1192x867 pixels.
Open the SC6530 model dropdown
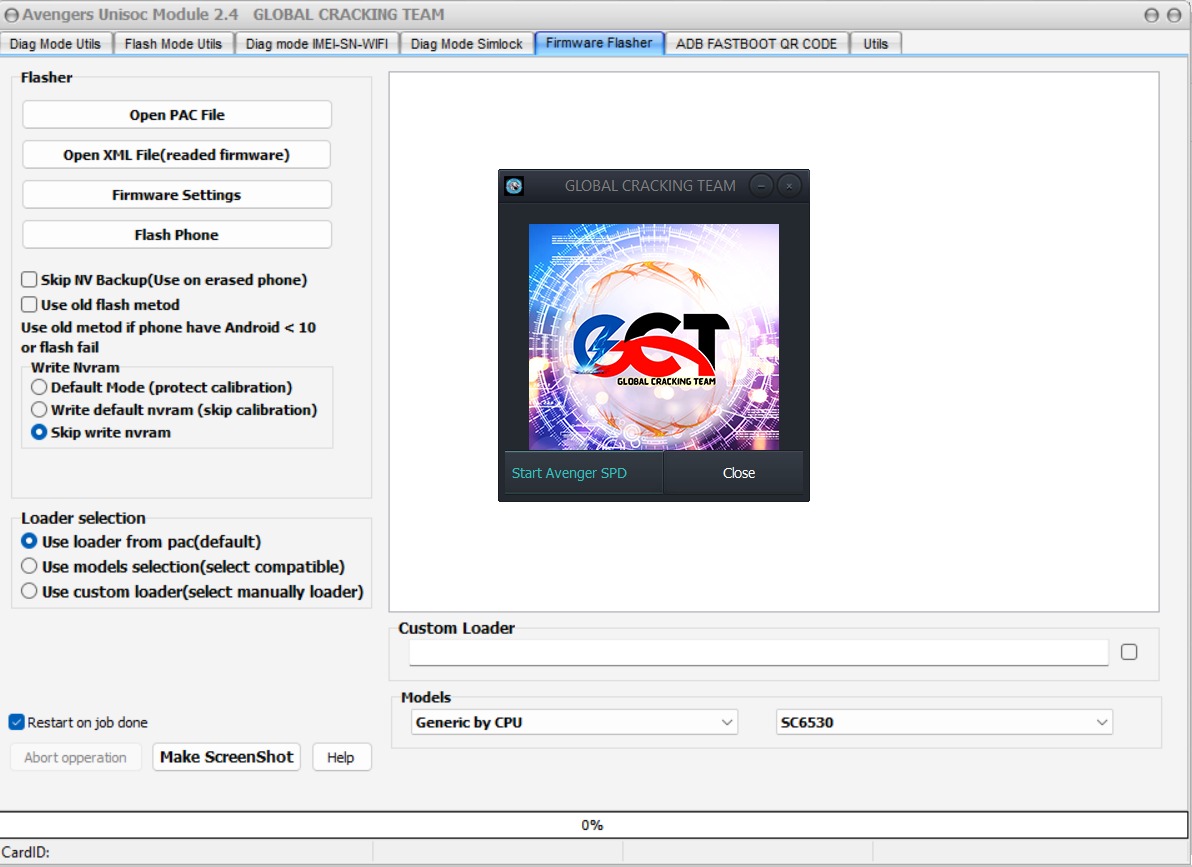pyautogui.click(x=943, y=722)
